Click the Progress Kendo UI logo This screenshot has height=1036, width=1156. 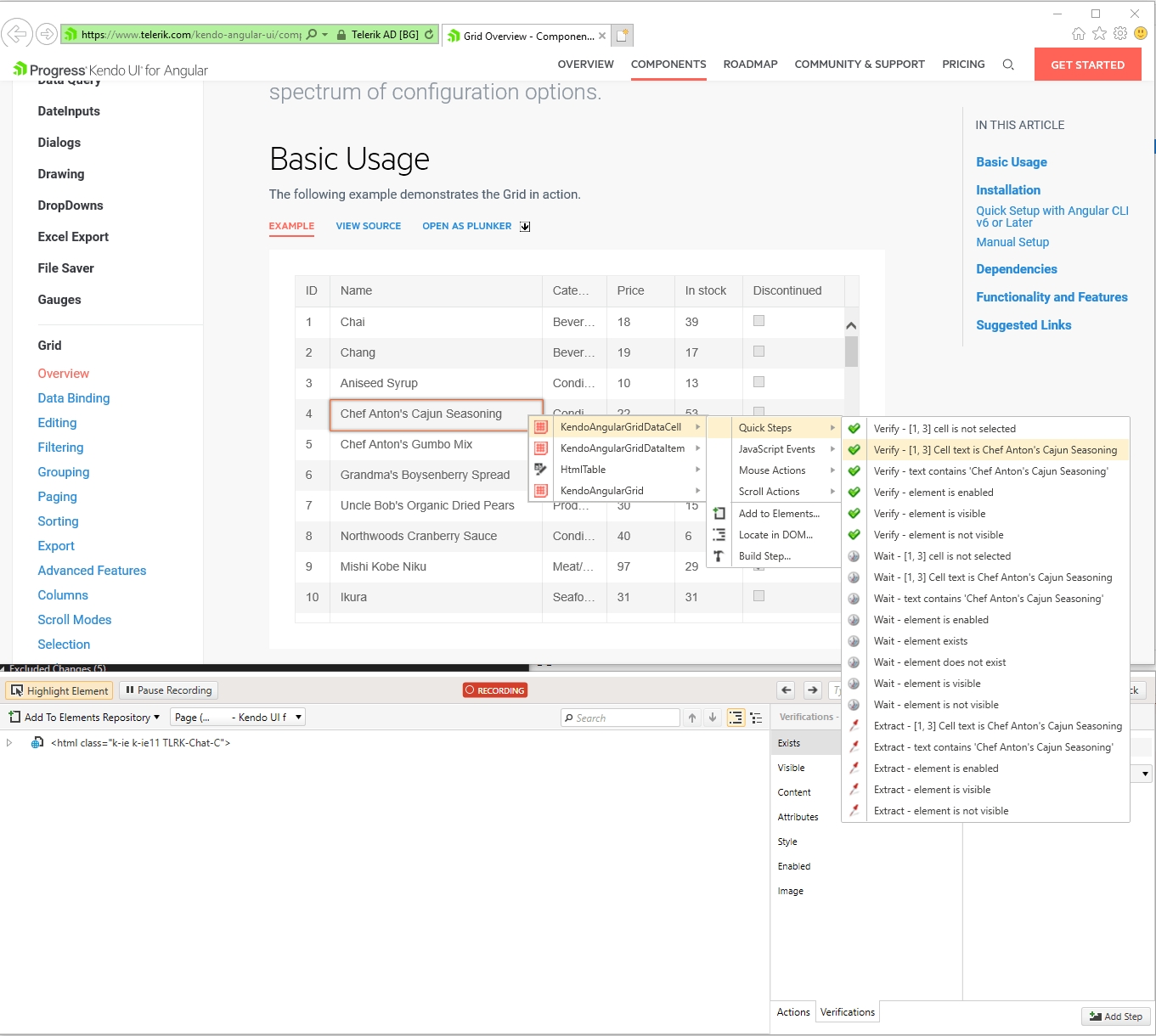[x=110, y=70]
